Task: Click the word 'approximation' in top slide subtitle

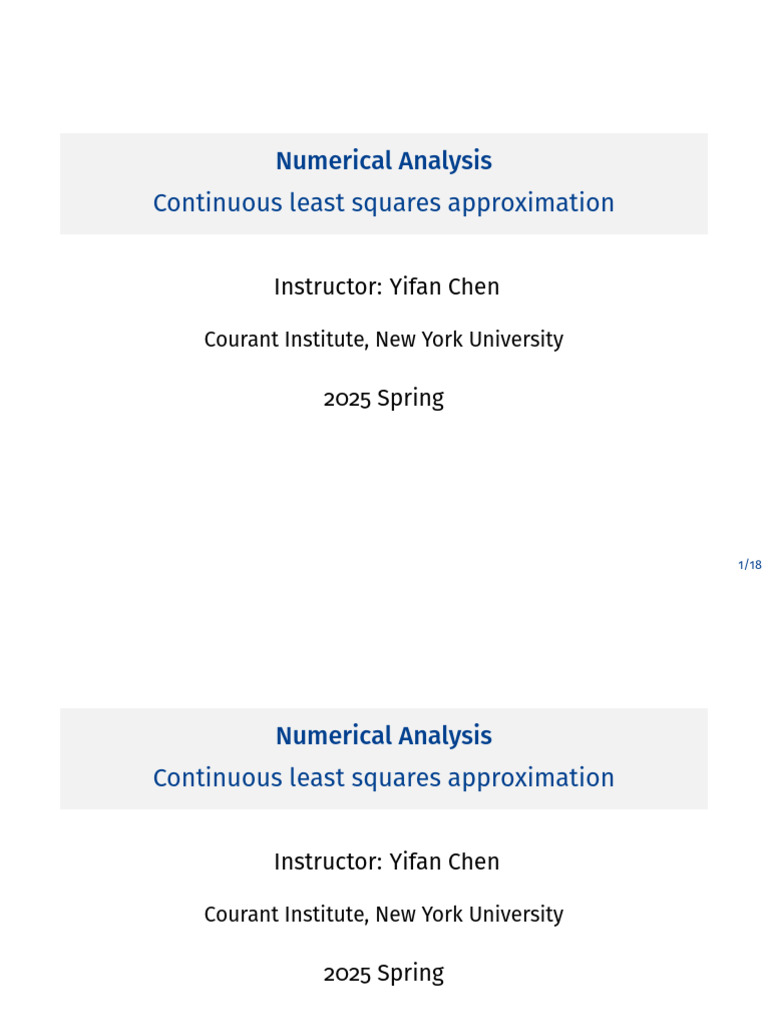Action: (531, 203)
